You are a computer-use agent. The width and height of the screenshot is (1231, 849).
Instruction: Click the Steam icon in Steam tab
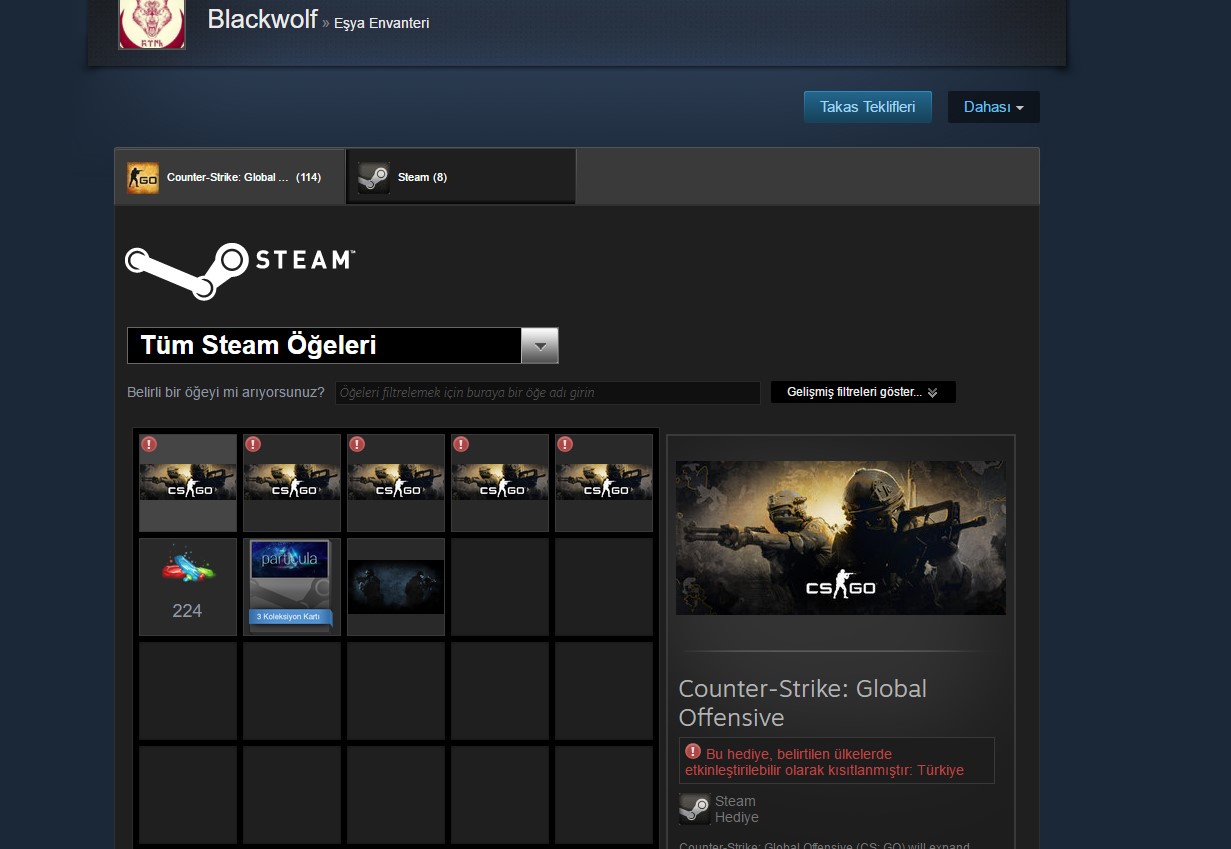pos(374,178)
